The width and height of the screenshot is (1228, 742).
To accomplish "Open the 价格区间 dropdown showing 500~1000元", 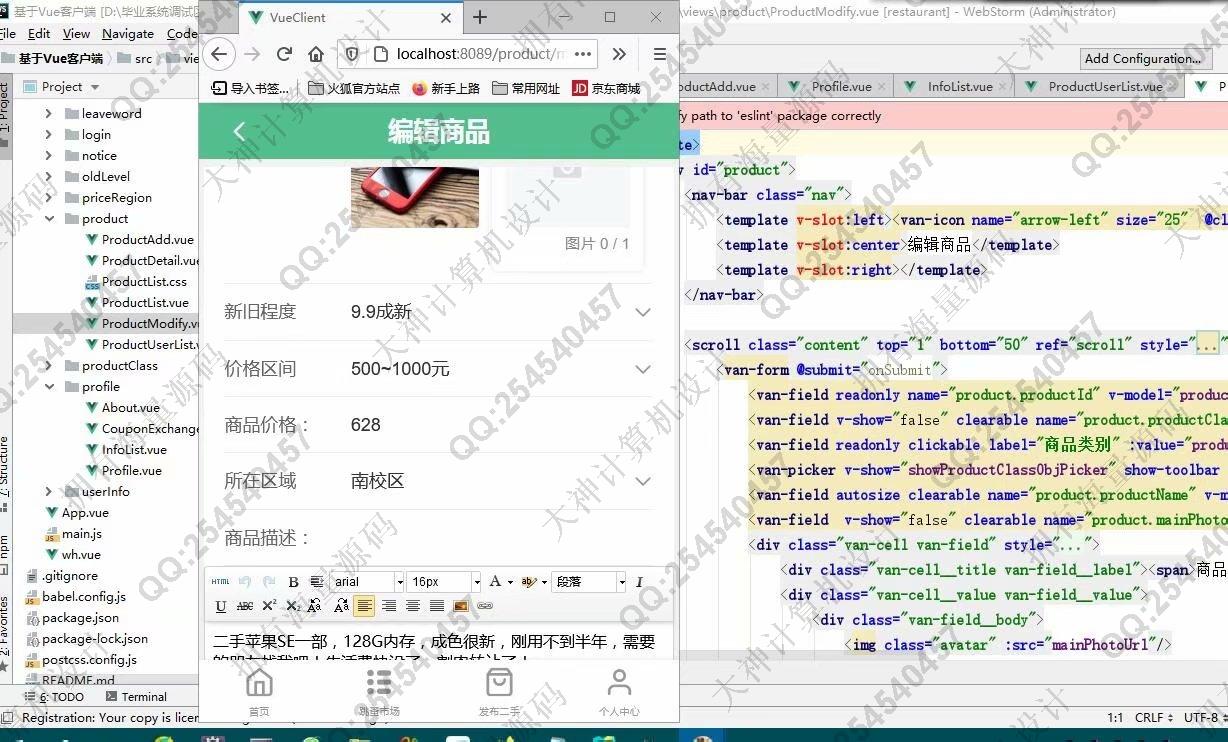I will tap(438, 369).
